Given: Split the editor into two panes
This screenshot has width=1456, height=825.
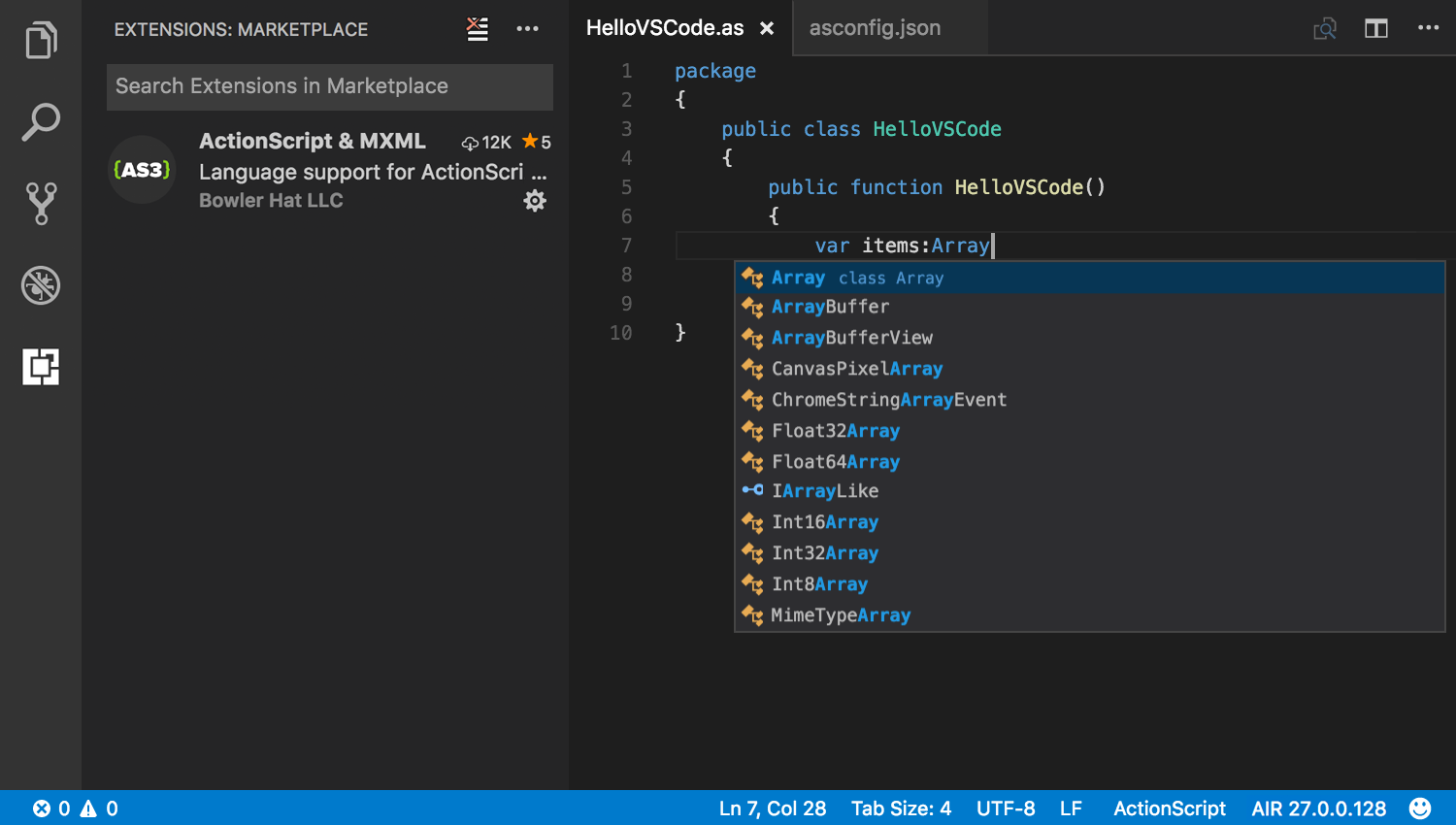Looking at the screenshot, I should 1375,28.
